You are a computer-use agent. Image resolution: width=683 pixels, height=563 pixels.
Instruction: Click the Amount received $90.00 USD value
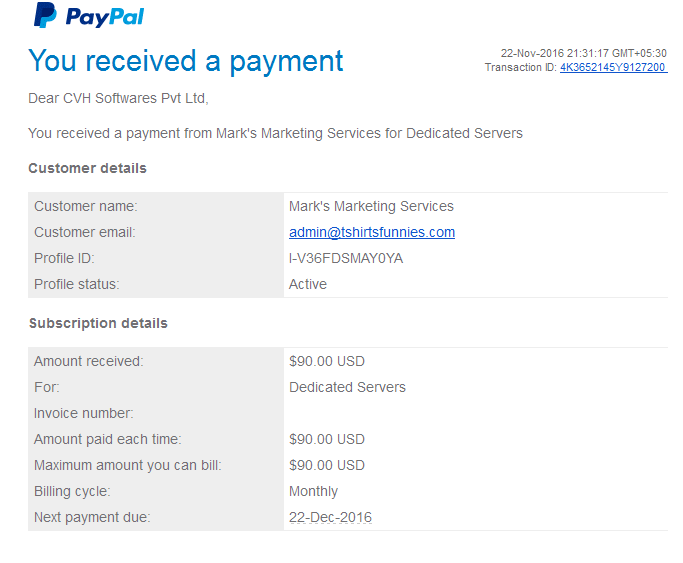[x=327, y=361]
